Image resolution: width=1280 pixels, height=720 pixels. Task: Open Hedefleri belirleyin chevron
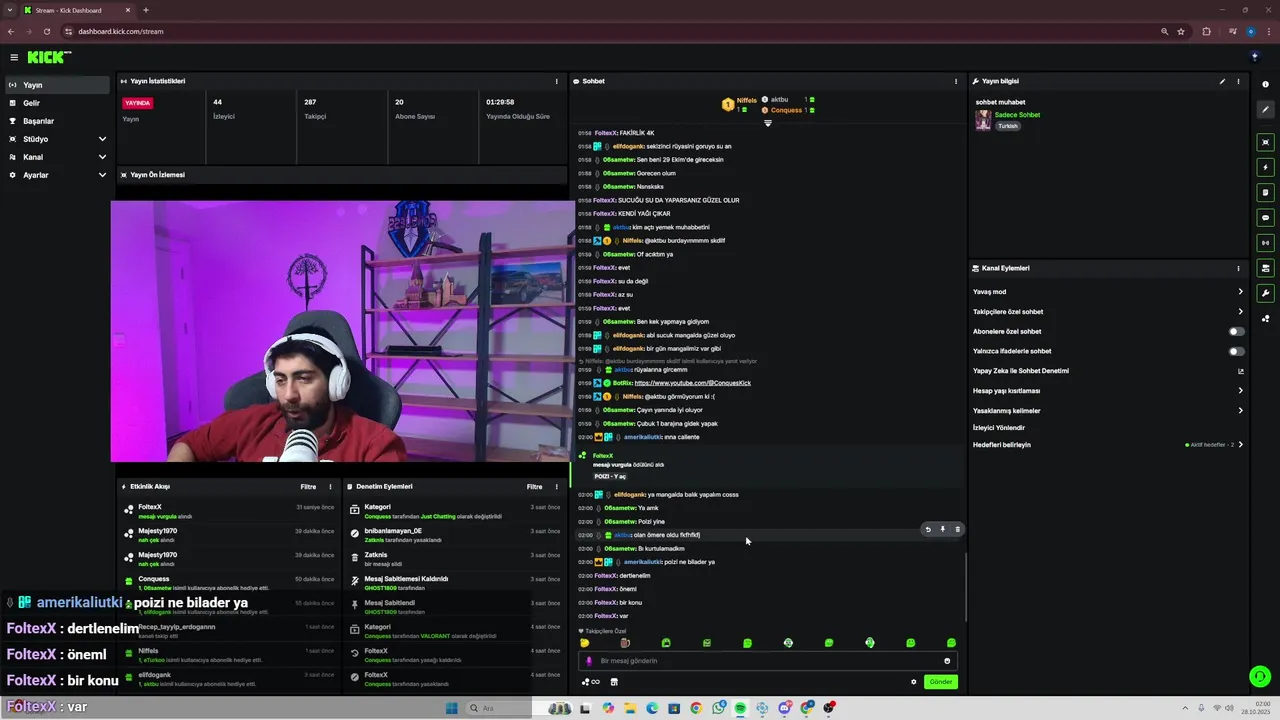tap(1240, 444)
